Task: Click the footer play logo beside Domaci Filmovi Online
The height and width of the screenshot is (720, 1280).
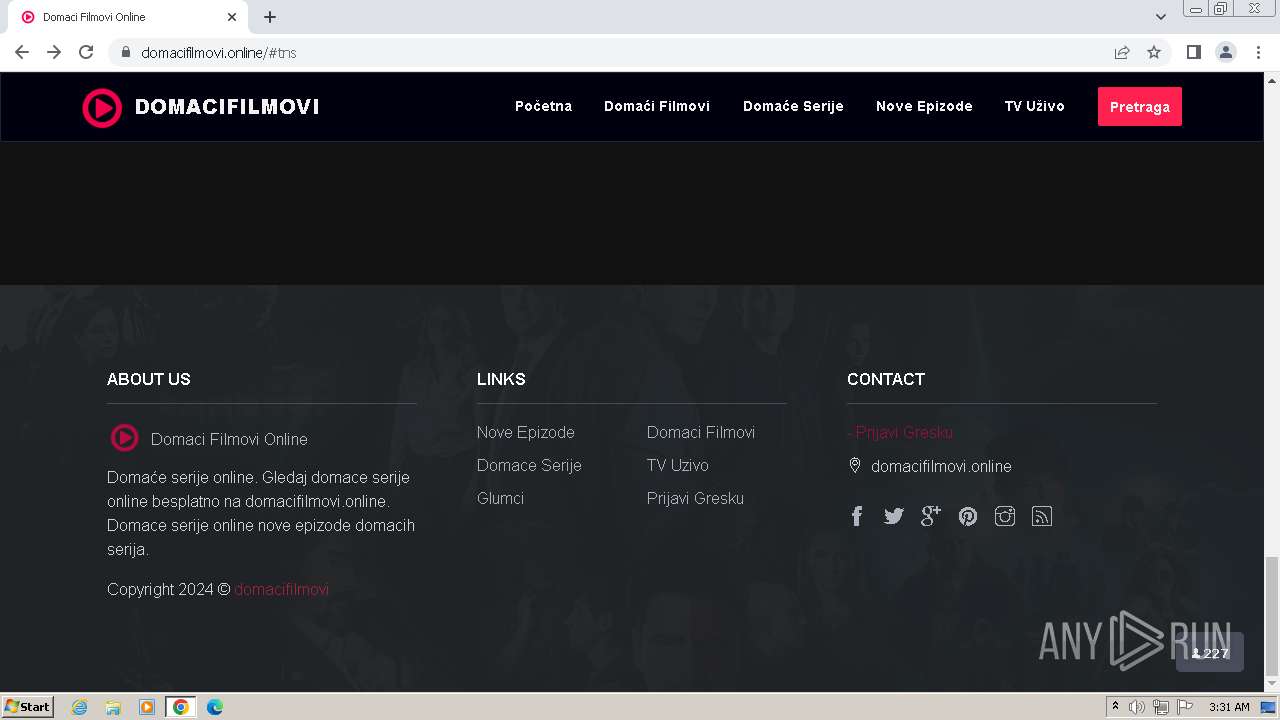Action: tap(124, 438)
